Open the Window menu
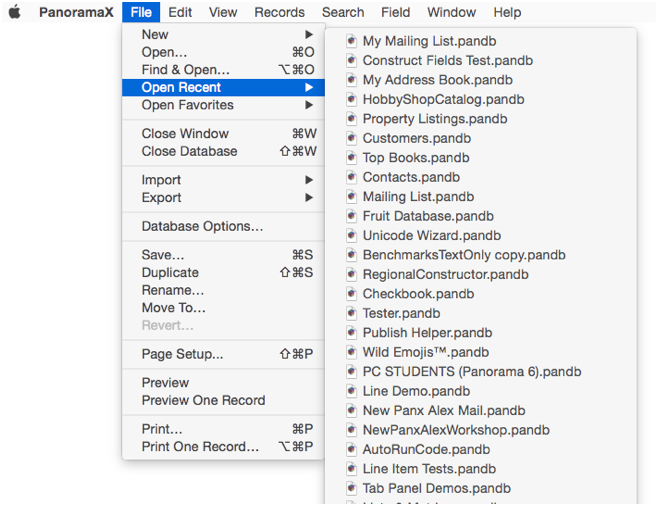Screen dimensions: 658x506 [452, 12]
